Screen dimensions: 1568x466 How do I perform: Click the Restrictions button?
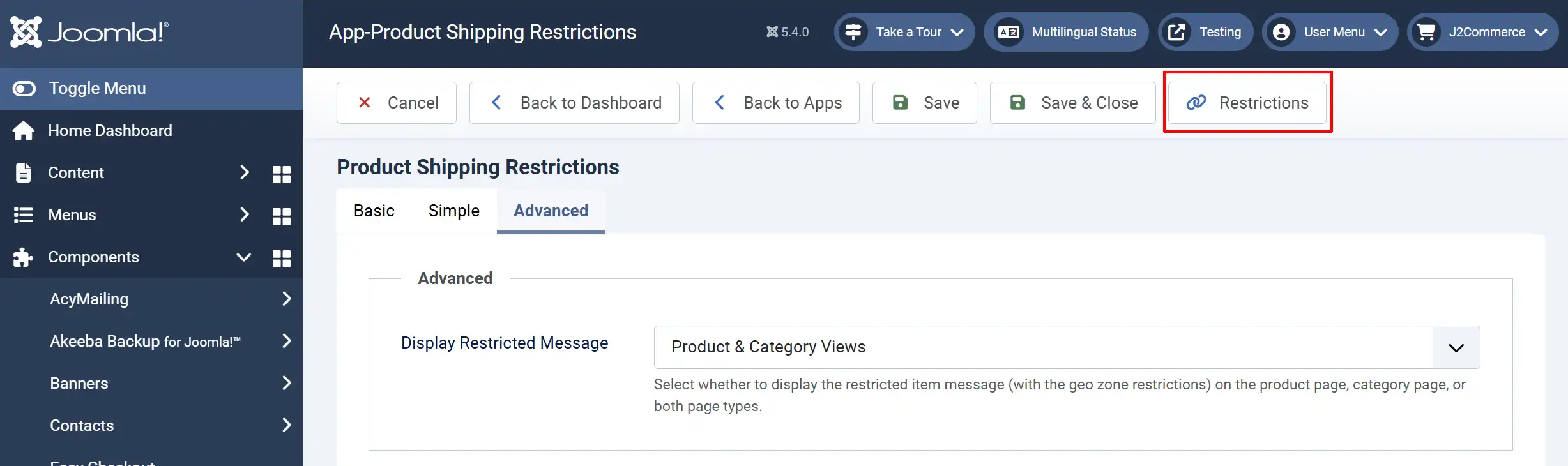pos(1247,103)
